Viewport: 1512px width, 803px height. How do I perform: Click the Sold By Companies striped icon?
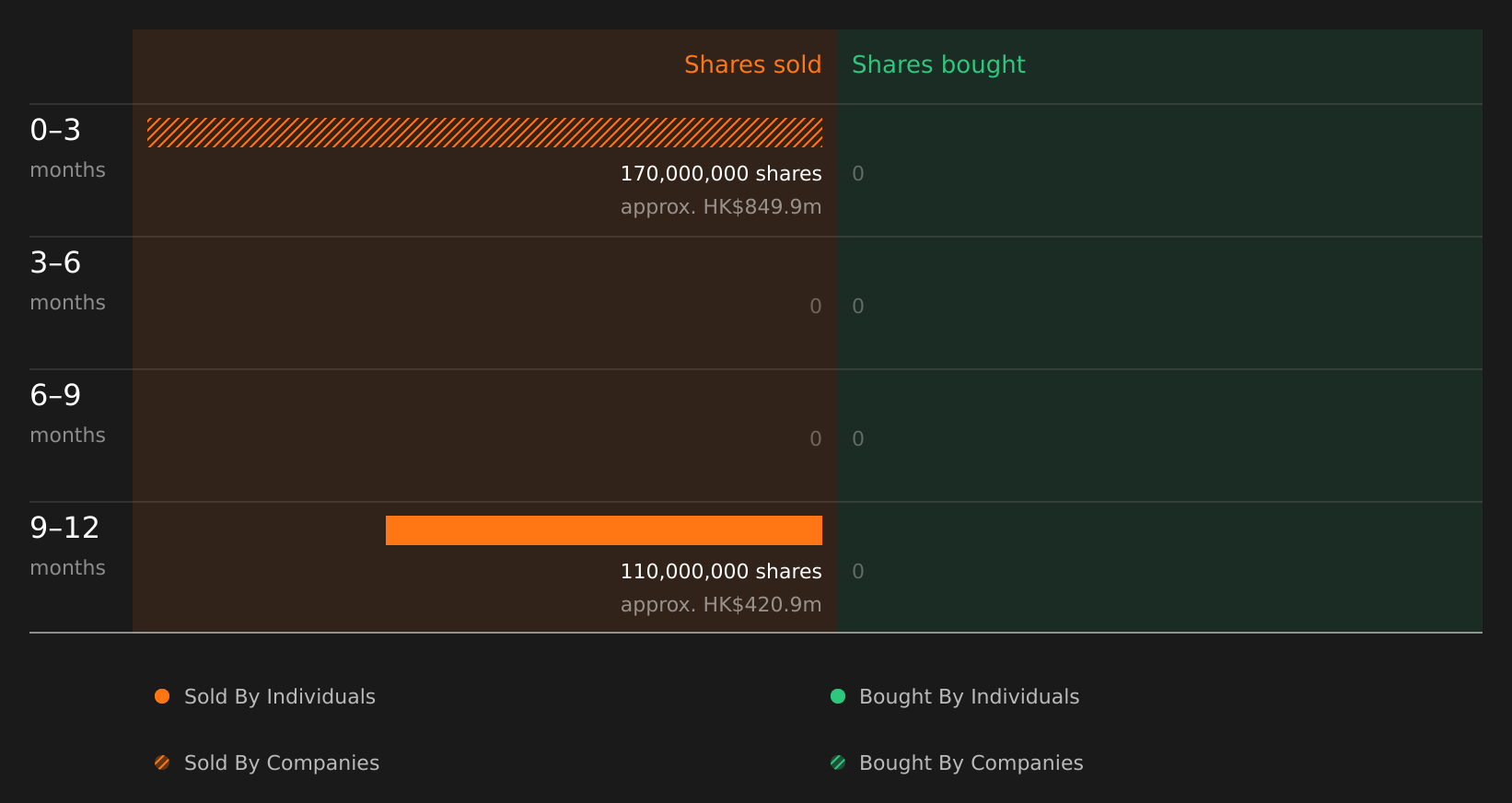pos(162,762)
